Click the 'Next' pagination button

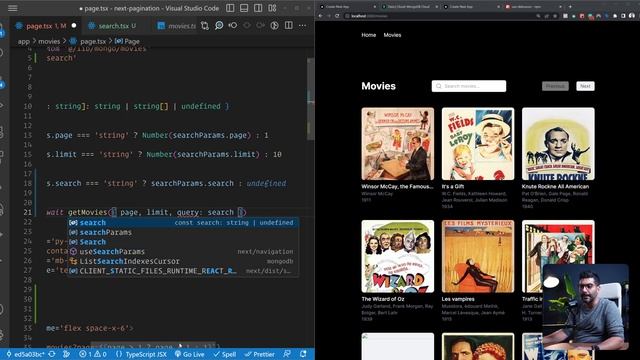(585, 86)
